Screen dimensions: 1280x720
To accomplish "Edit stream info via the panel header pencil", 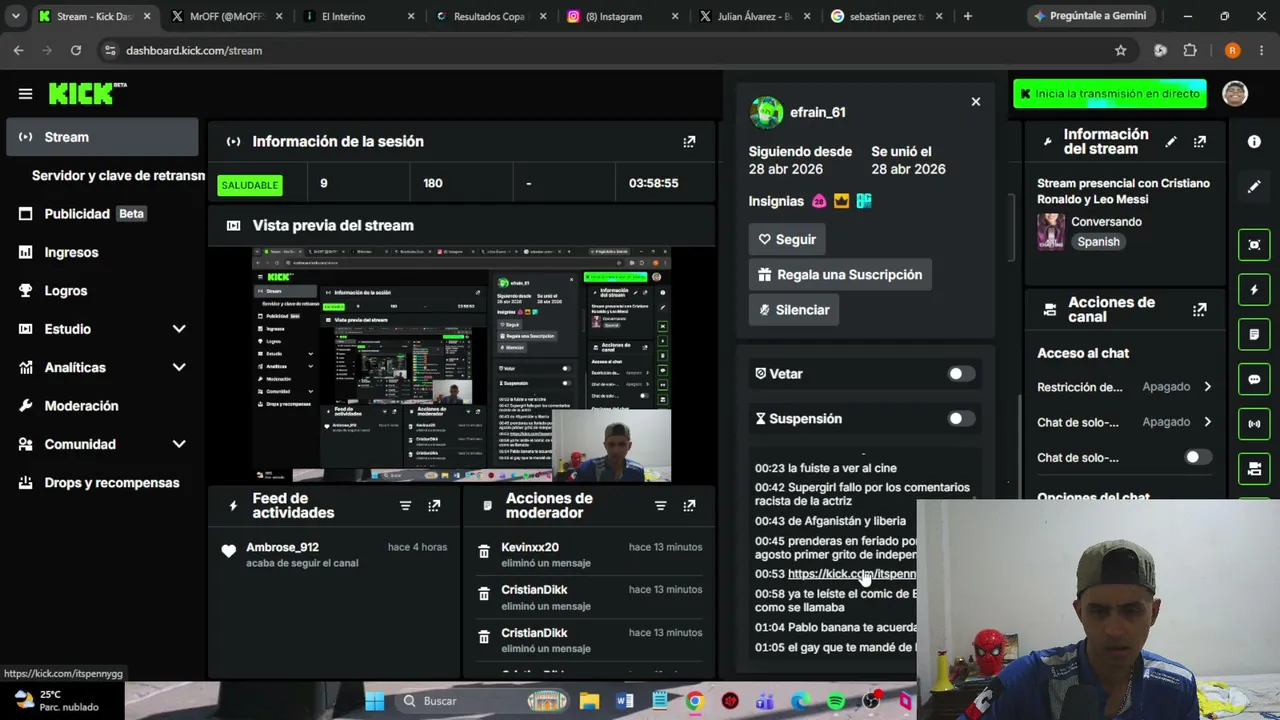I will tap(1170, 142).
